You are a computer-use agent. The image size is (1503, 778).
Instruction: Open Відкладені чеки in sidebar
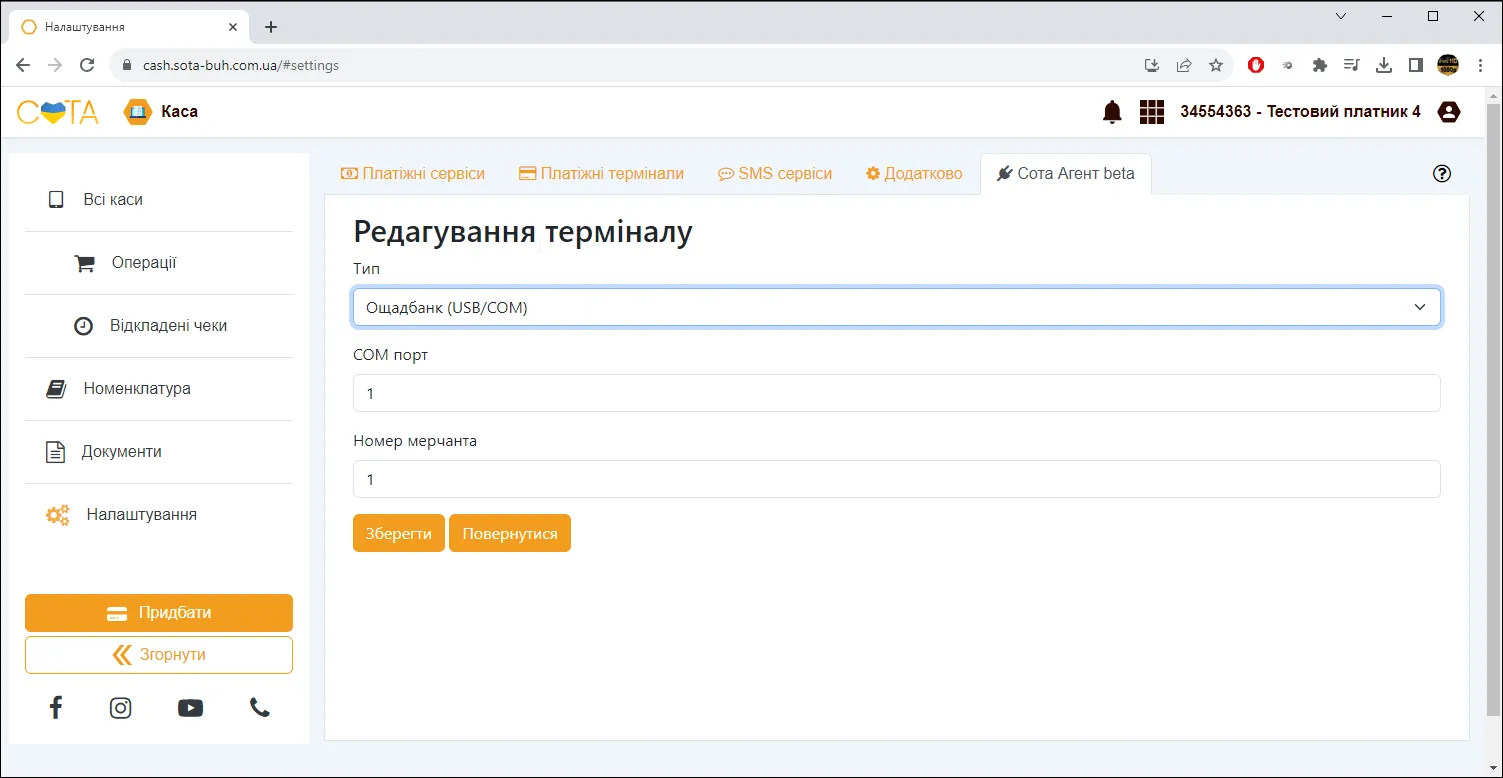[159, 326]
